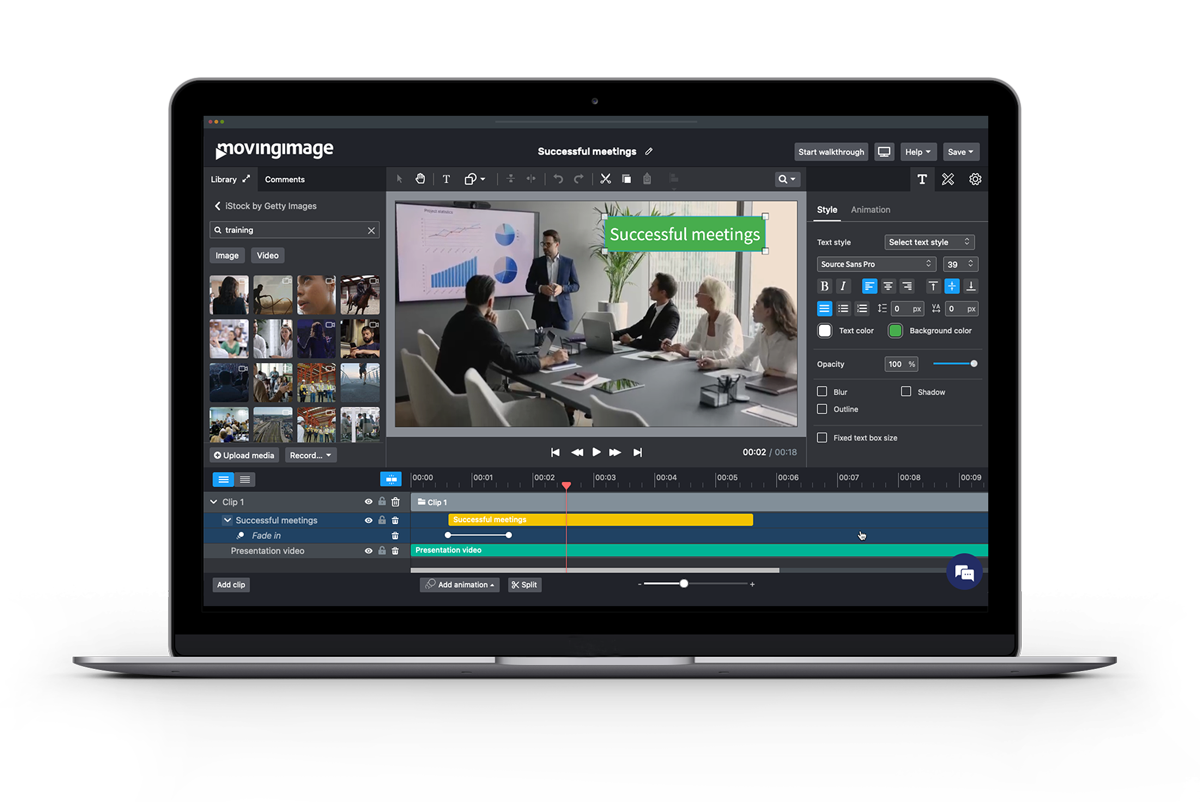Select the numbered list style
The image size is (1200, 802).
click(862, 309)
